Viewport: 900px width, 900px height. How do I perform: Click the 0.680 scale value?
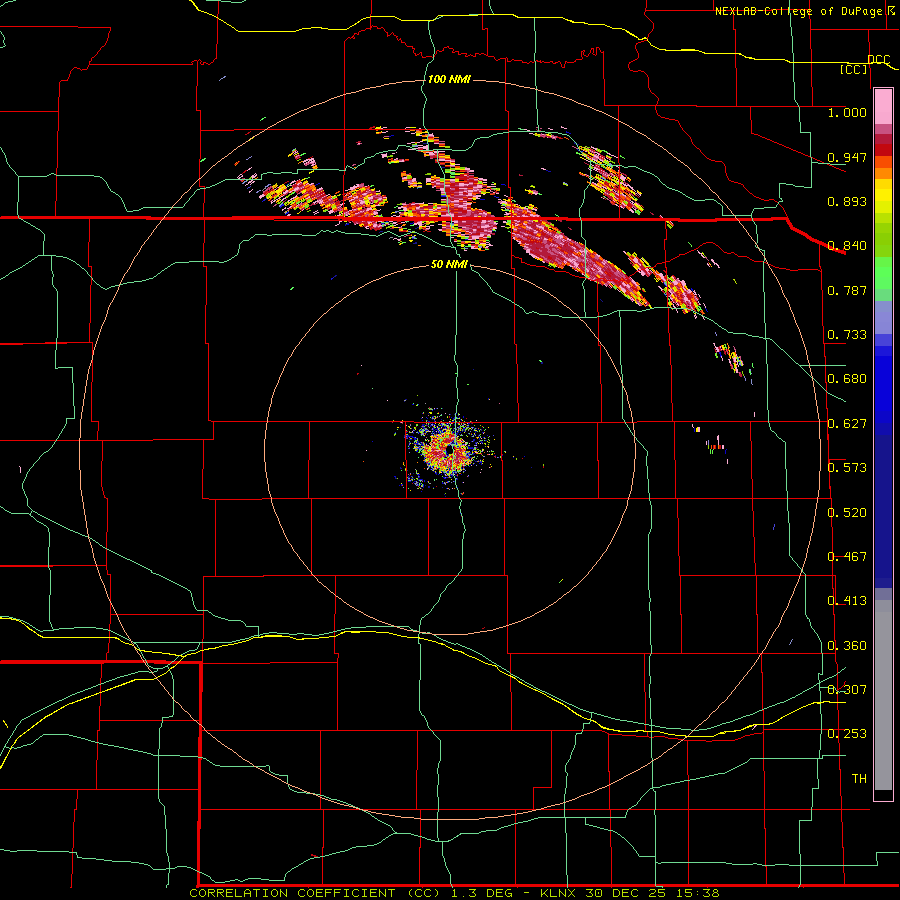point(847,379)
